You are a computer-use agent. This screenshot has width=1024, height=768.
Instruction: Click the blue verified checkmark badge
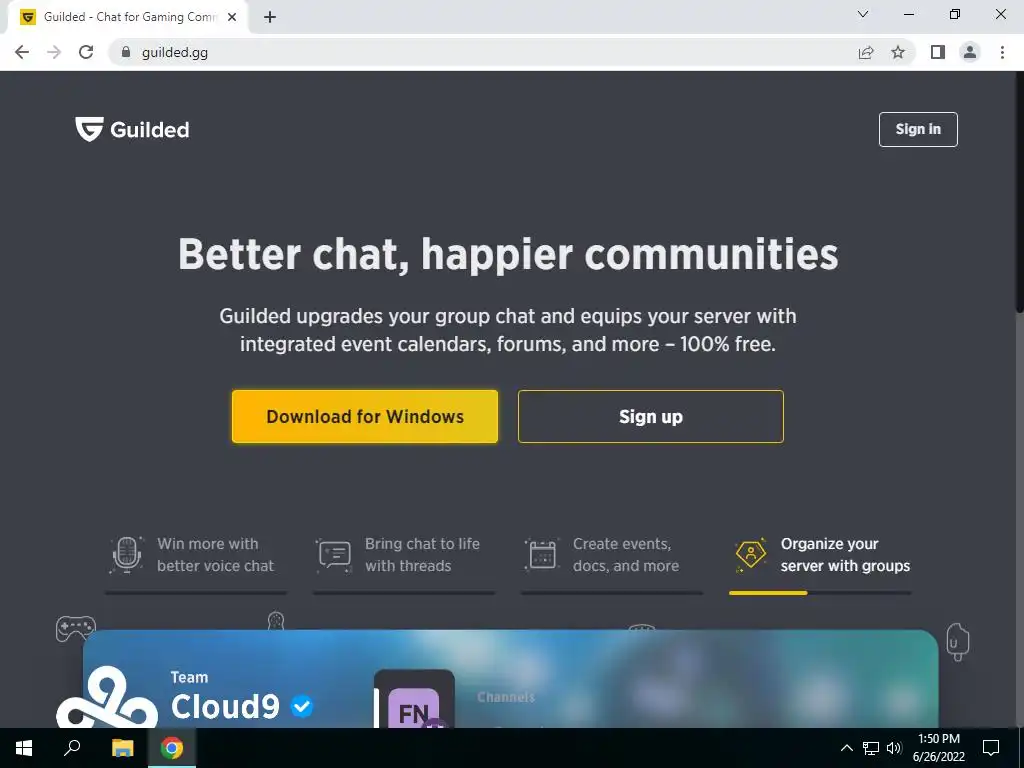302,706
